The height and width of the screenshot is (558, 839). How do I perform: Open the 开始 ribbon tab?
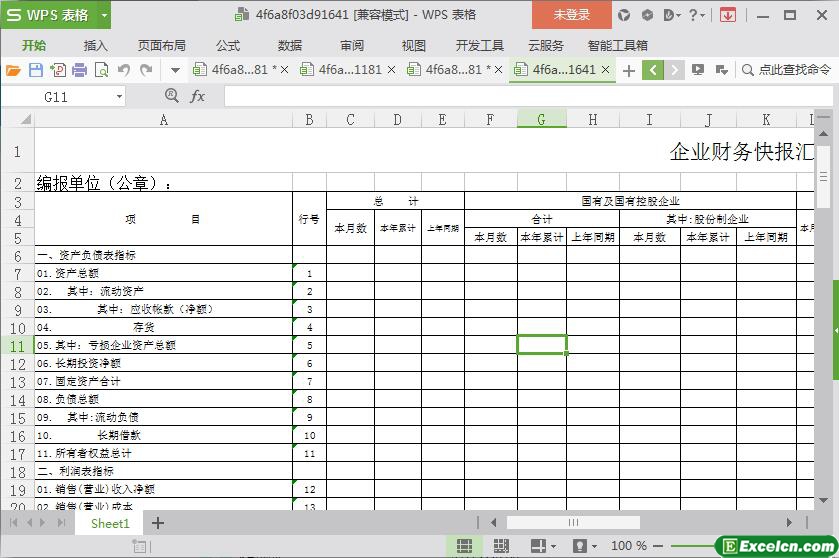point(34,45)
